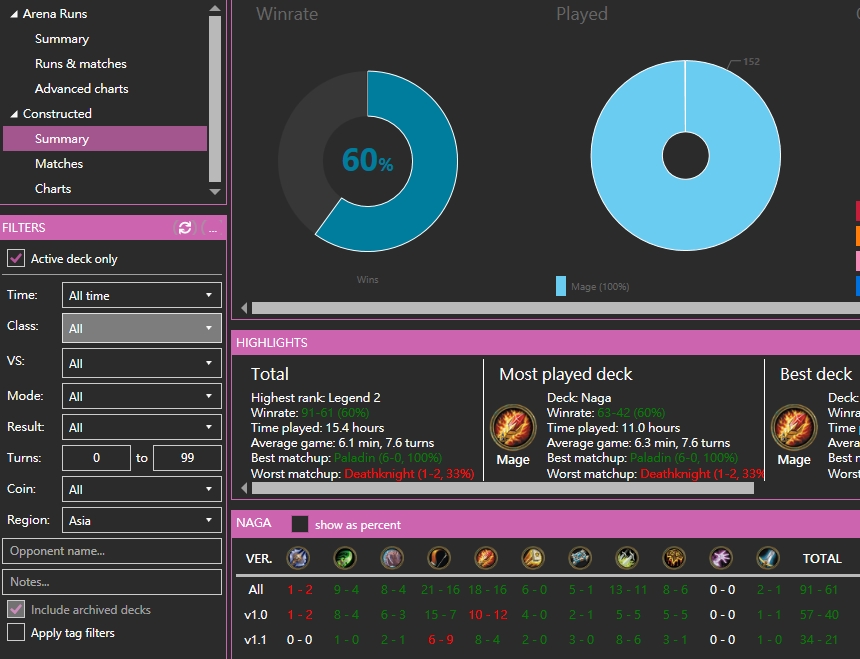
Task: Open the VS opponent class dropdown
Action: pyautogui.click(x=142, y=363)
